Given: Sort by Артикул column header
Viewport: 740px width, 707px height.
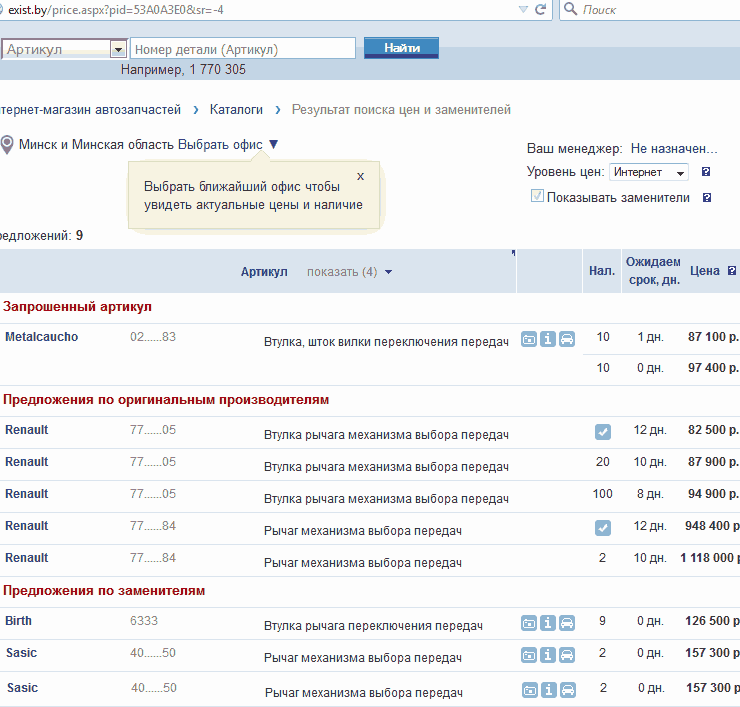Looking at the screenshot, I should point(264,272).
